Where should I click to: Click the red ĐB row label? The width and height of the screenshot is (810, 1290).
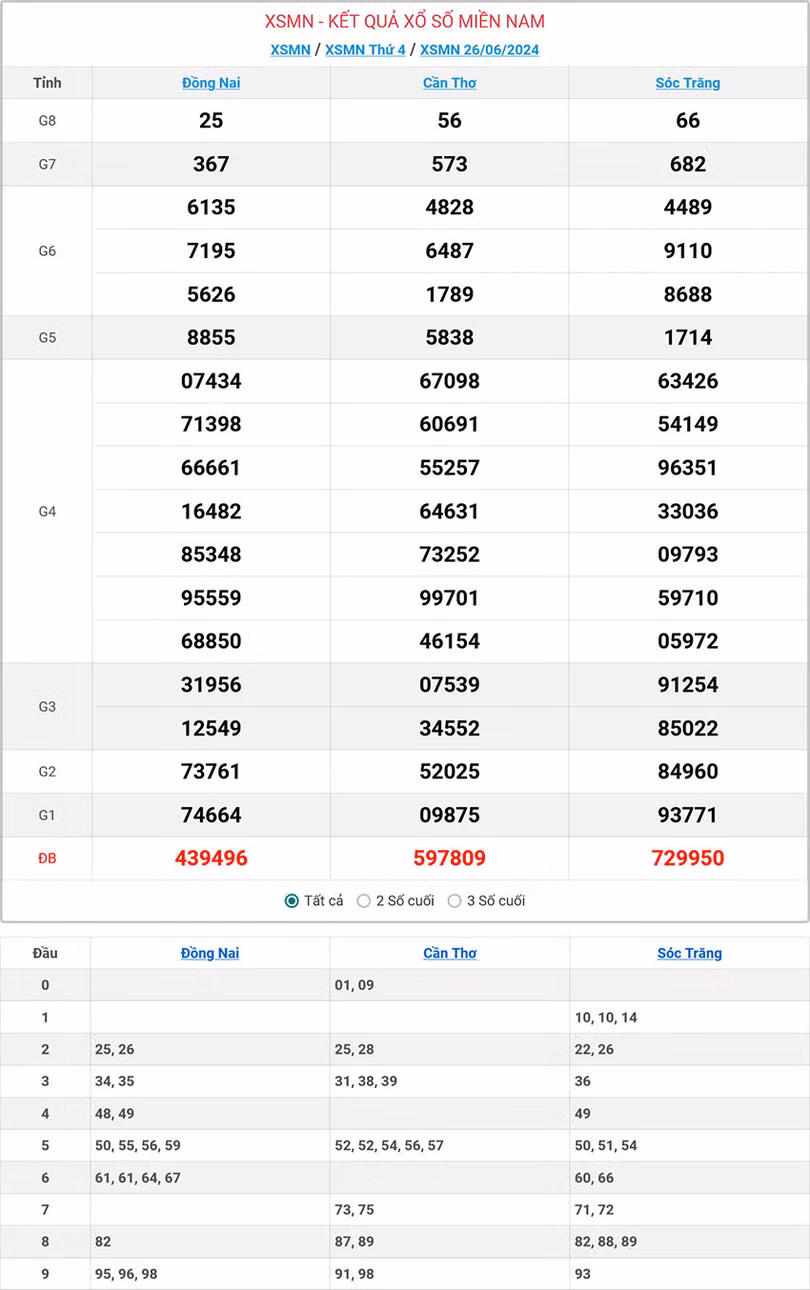(47, 858)
